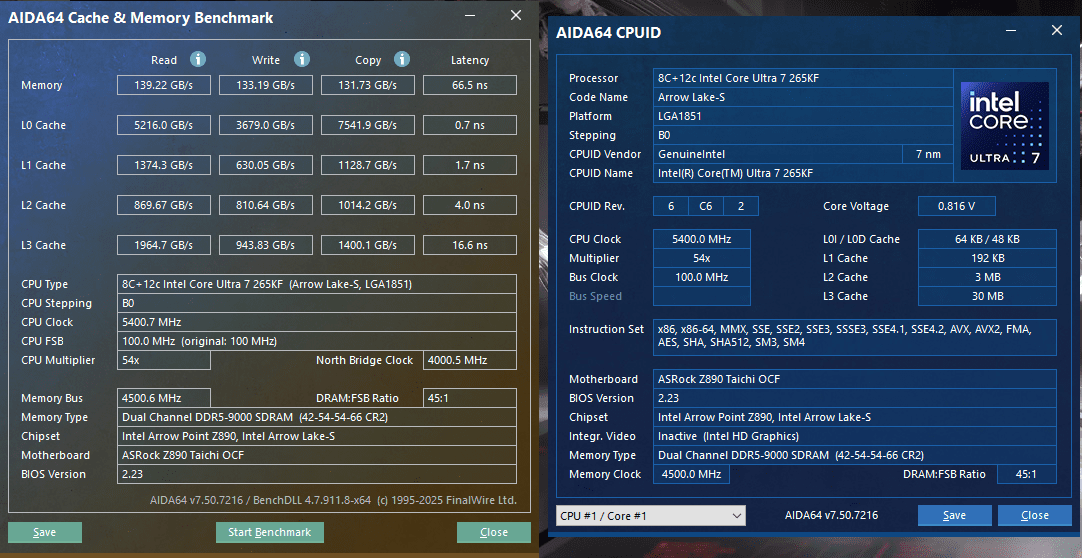This screenshot has height=558, width=1082.
Task: Click the CPU Clock value 5400.0 MHz
Action: coord(702,239)
